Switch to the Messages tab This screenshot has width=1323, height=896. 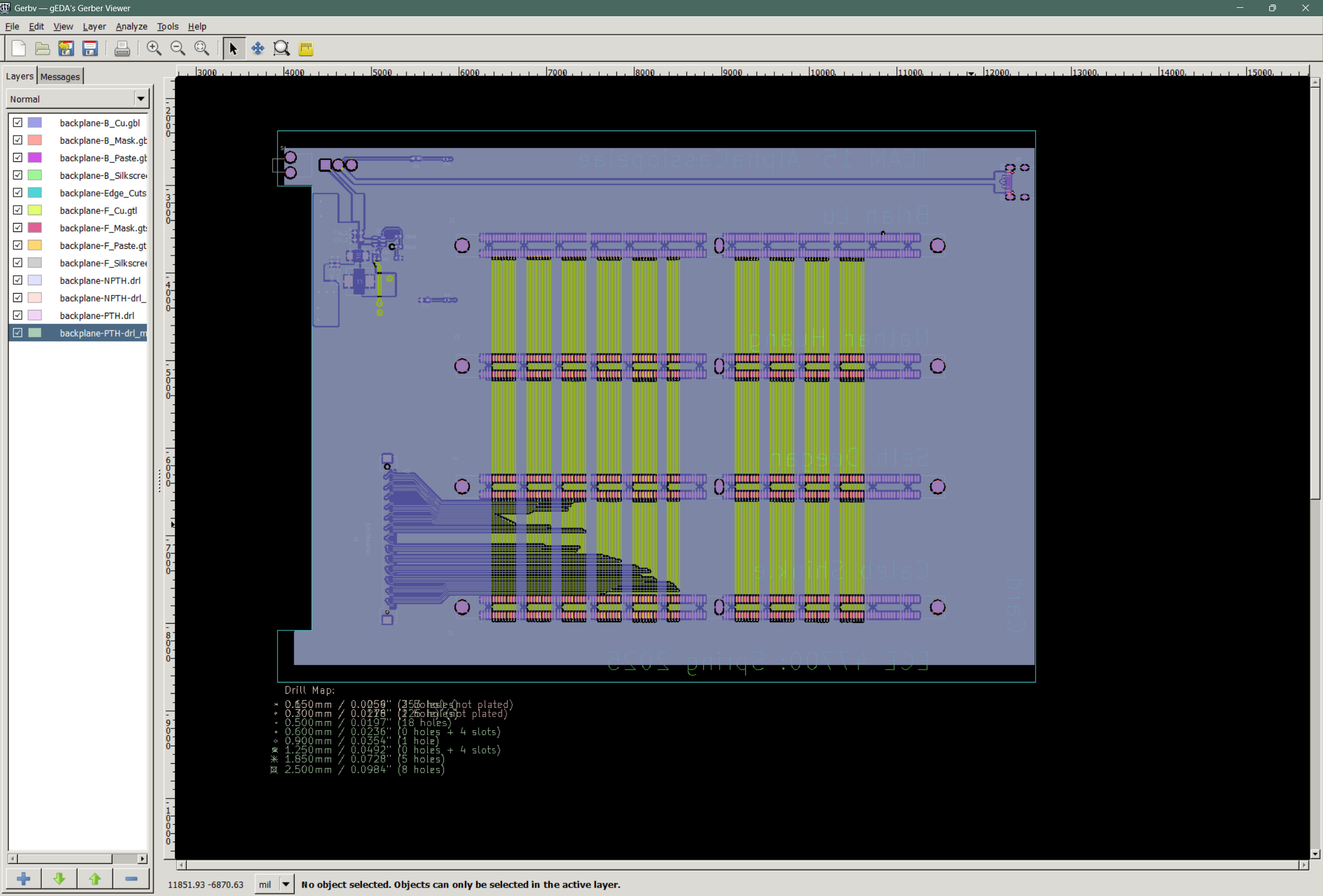click(x=60, y=76)
